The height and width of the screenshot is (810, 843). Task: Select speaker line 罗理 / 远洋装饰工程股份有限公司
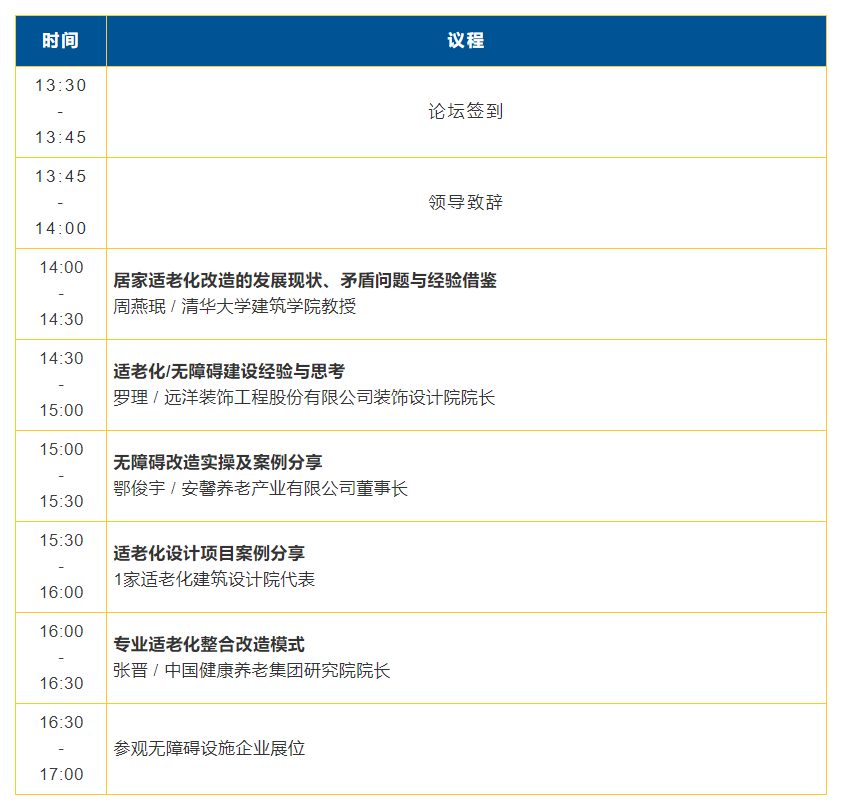pos(304,398)
